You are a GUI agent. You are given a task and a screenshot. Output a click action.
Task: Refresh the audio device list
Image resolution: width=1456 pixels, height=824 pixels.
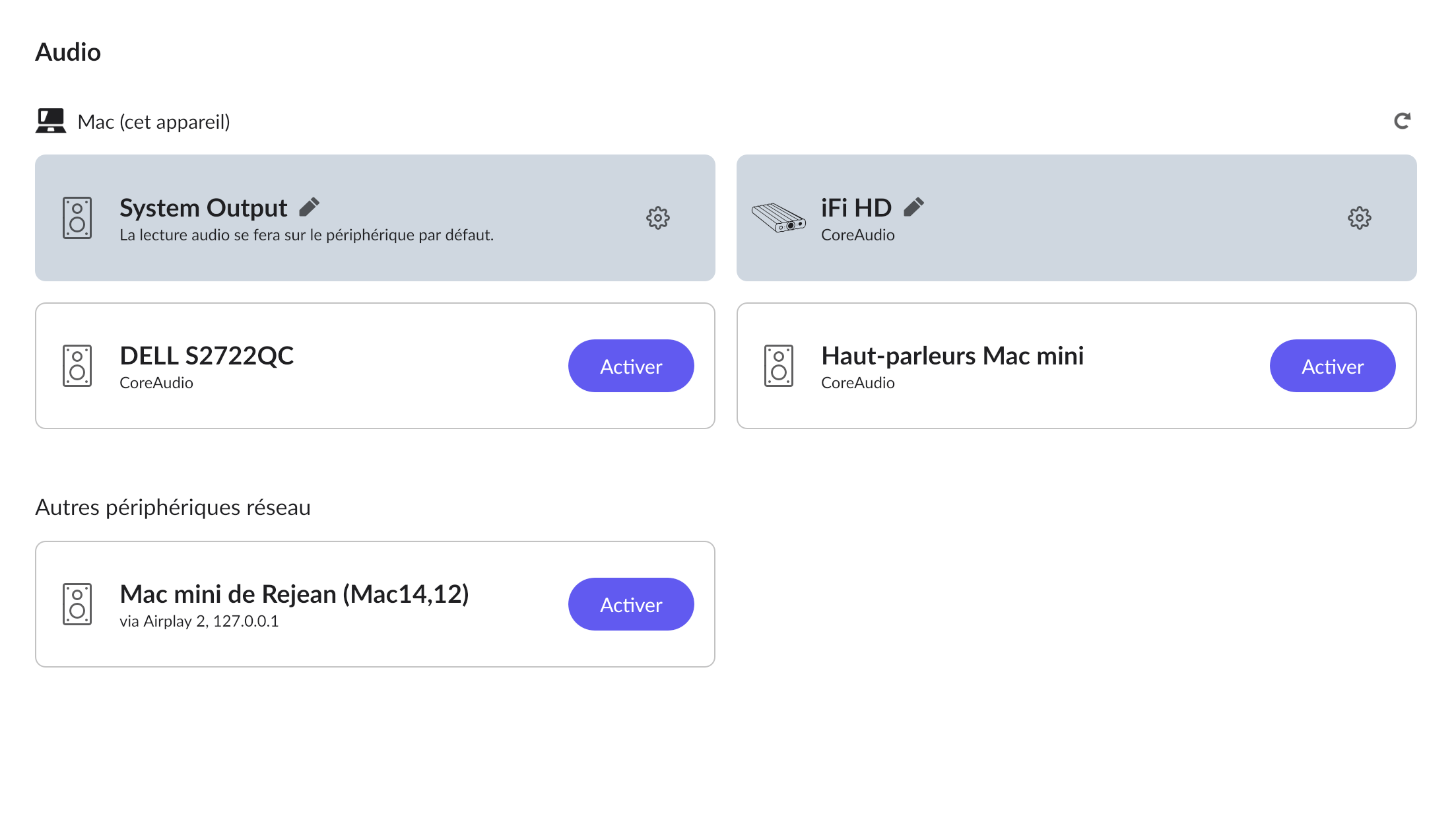click(x=1402, y=121)
